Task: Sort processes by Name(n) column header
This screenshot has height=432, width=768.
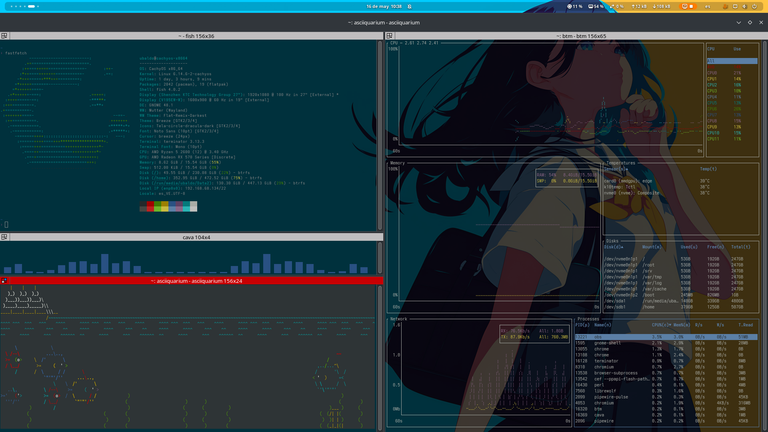Action: 603,325
